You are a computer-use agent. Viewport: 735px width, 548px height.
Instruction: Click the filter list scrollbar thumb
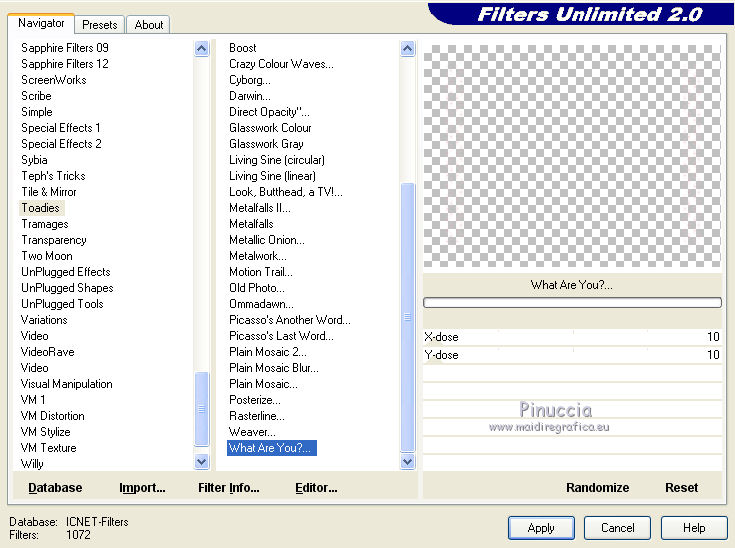point(408,317)
